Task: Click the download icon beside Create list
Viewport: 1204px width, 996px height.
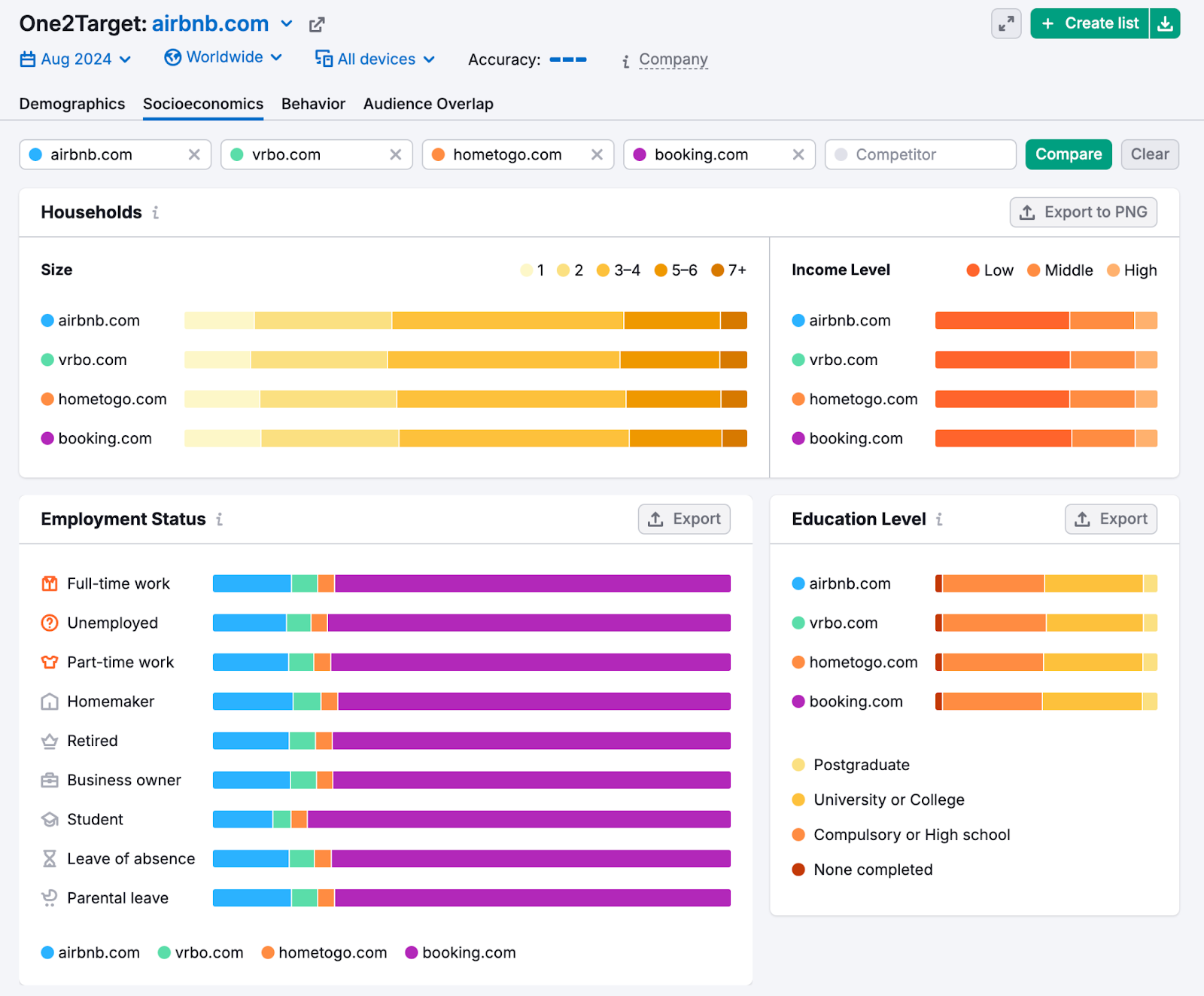Action: point(1165,24)
